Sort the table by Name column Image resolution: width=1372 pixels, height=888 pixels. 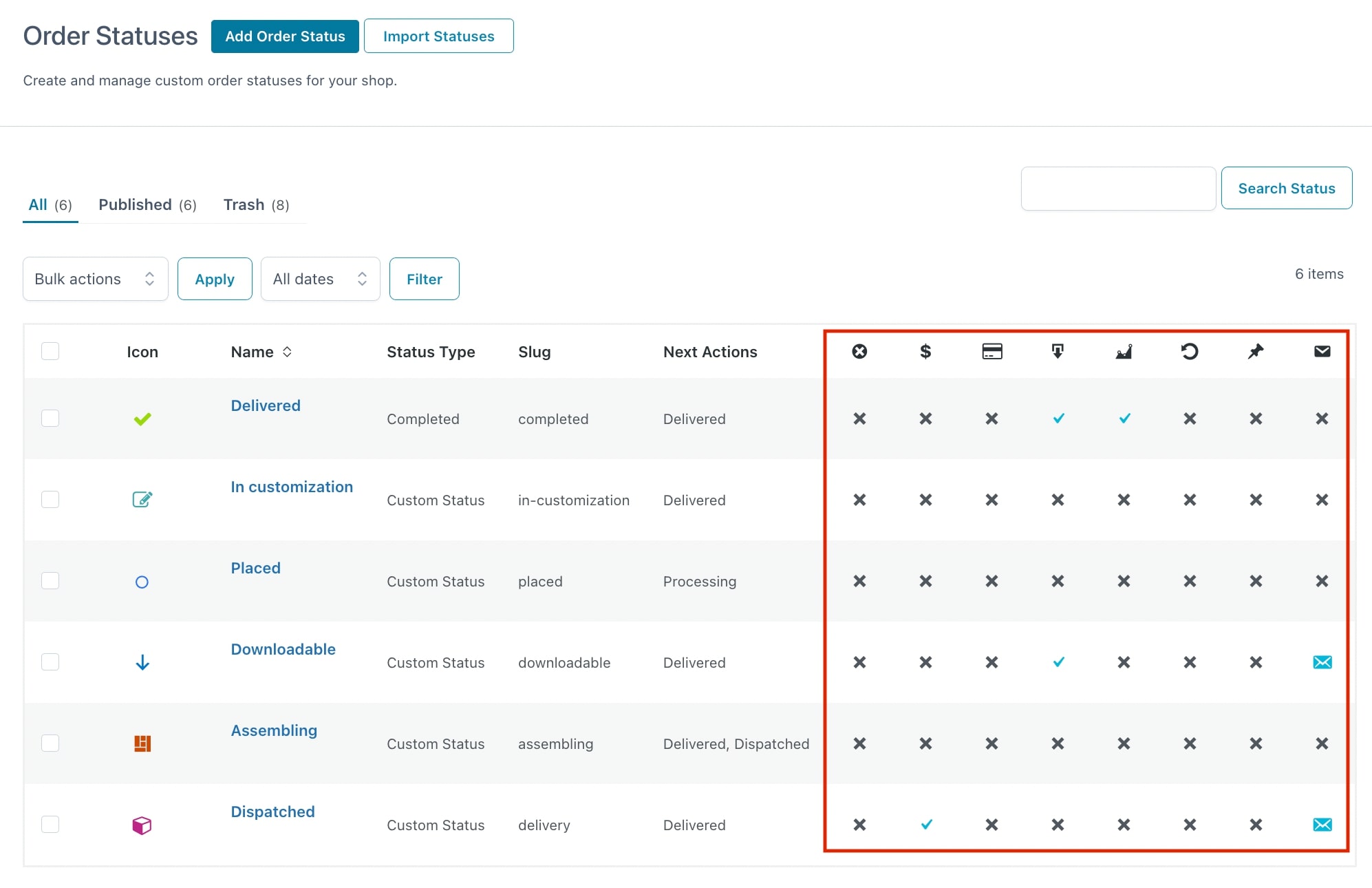point(261,352)
